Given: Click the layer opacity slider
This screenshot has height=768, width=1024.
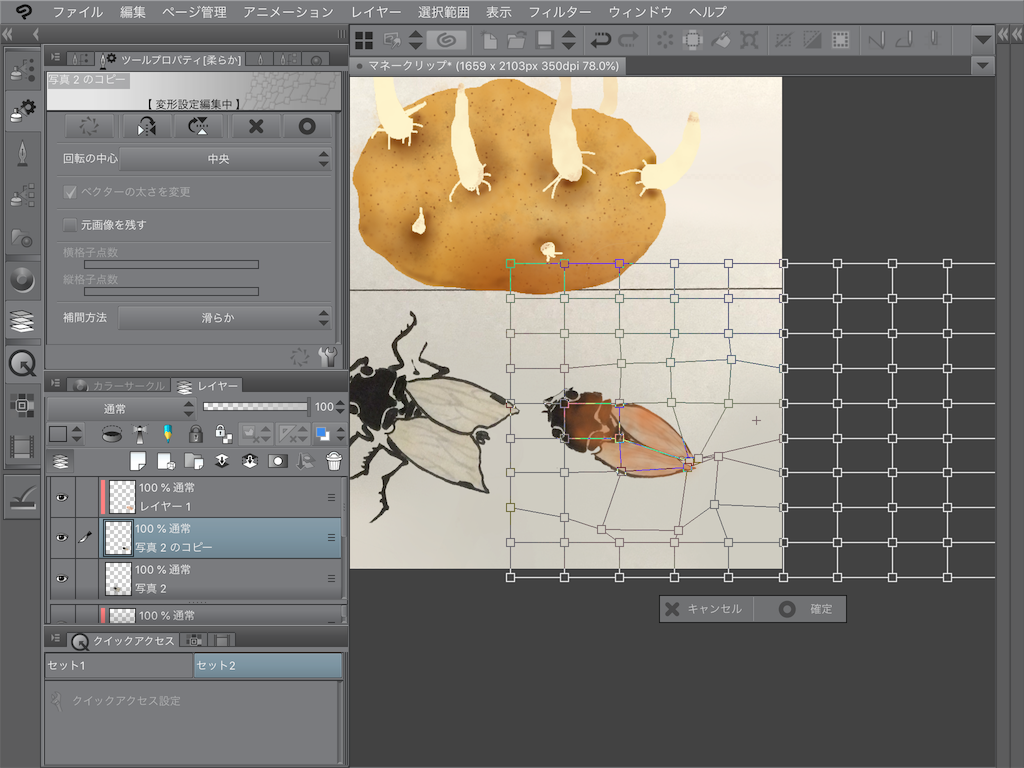Looking at the screenshot, I should 255,407.
